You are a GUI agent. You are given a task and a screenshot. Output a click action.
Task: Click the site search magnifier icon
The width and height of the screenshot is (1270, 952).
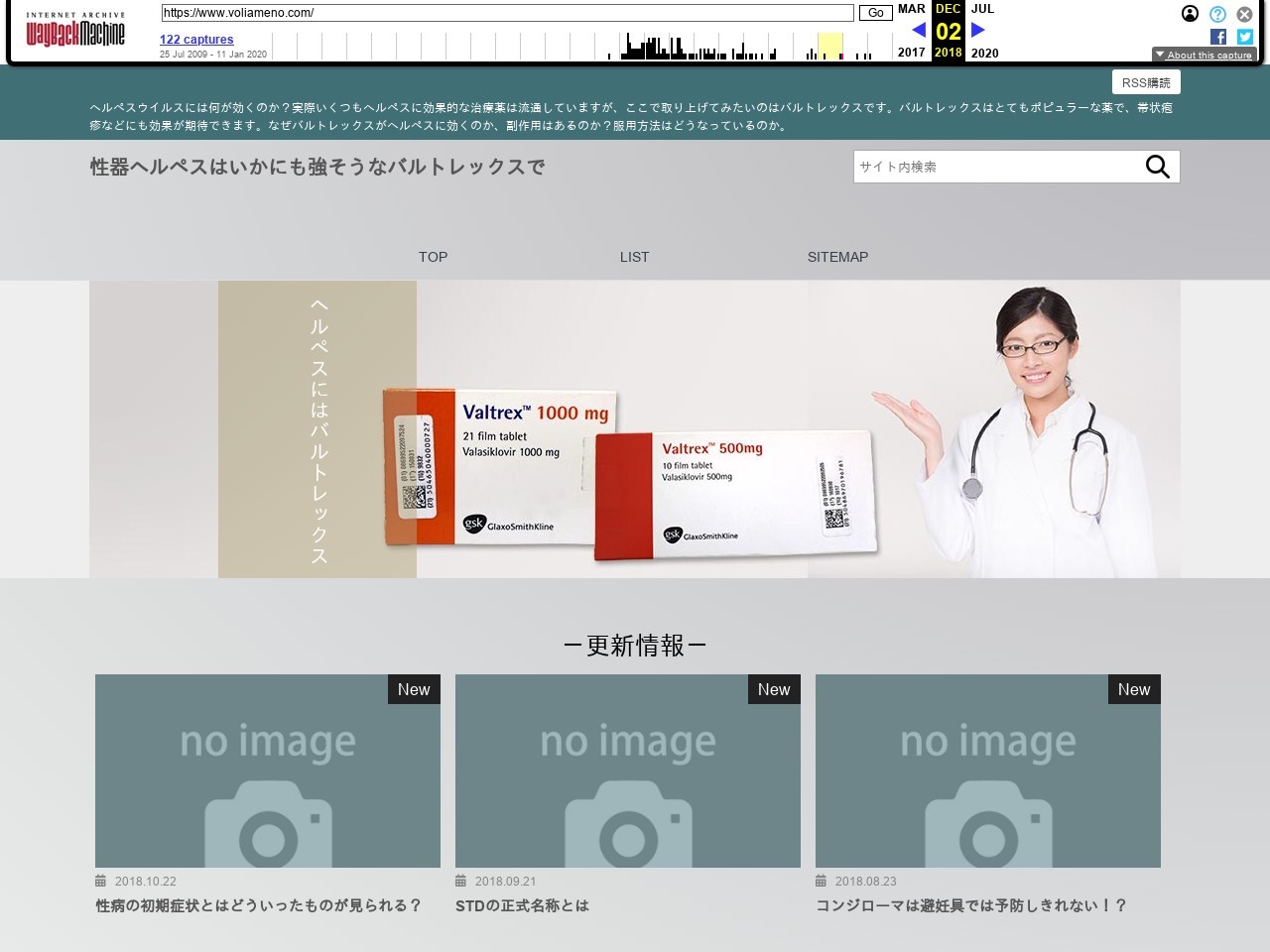[1157, 167]
